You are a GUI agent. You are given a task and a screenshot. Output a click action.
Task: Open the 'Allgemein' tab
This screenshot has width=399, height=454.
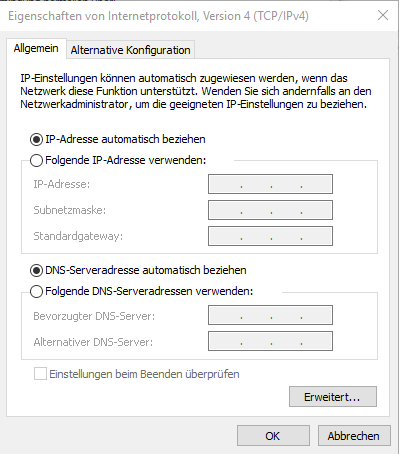[x=36, y=49]
